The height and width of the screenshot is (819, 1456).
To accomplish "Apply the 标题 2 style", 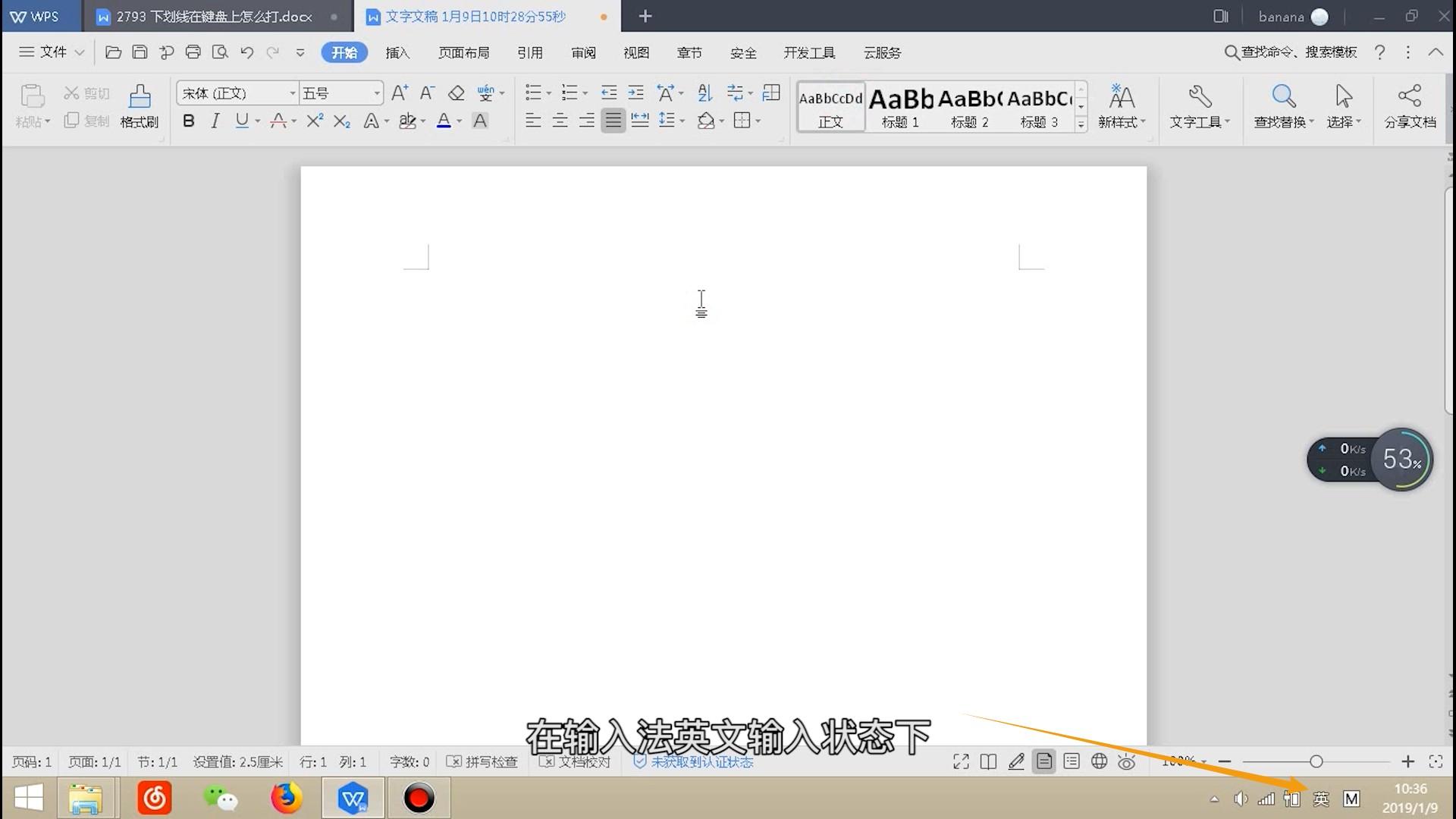I will coord(969,107).
